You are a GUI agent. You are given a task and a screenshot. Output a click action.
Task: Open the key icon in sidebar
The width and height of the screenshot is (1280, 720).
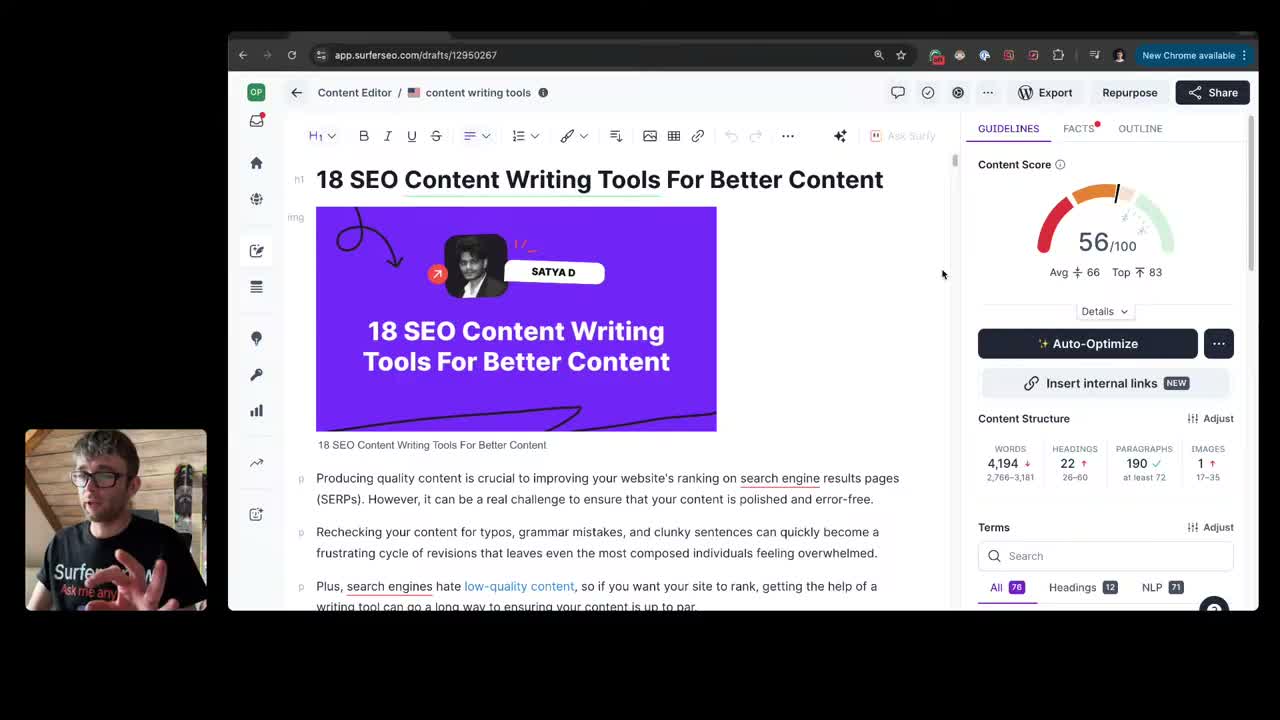click(x=256, y=375)
